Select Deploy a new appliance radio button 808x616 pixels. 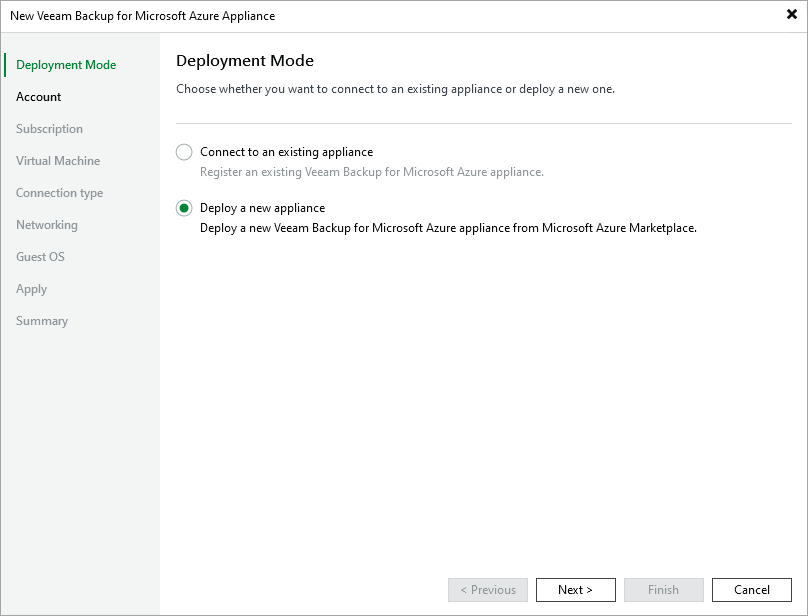point(184,208)
